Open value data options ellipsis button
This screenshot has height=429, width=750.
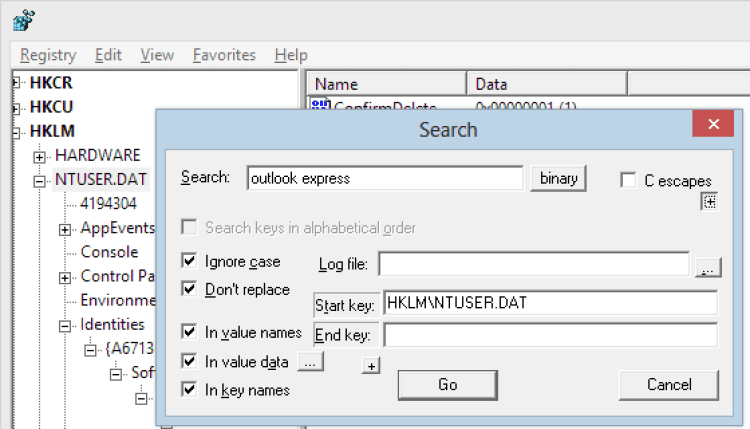(x=310, y=361)
